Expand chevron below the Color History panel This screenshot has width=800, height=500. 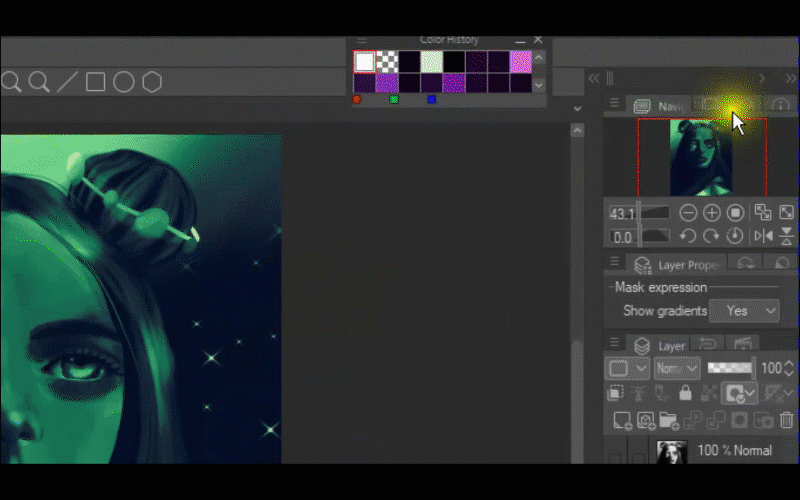[x=577, y=108]
